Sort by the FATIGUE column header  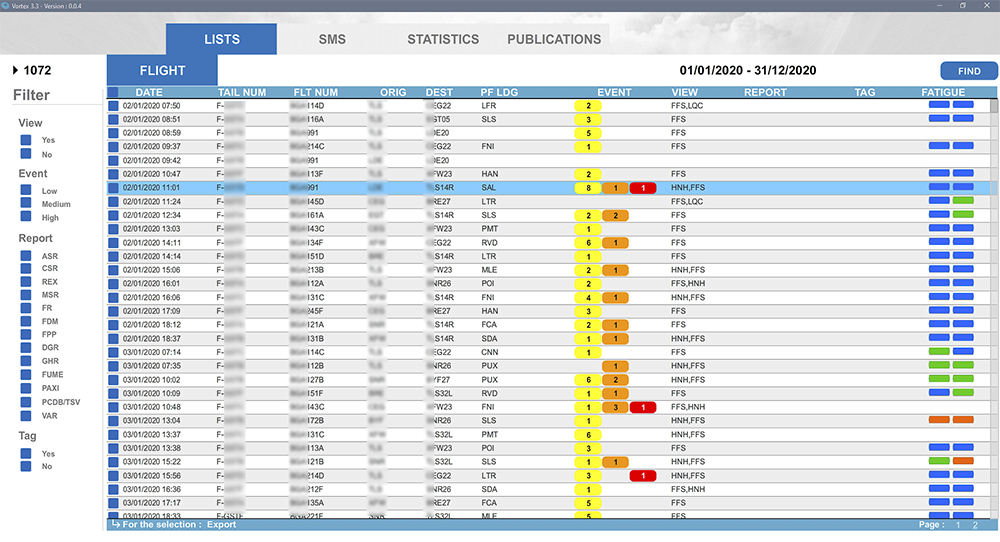tap(943, 93)
